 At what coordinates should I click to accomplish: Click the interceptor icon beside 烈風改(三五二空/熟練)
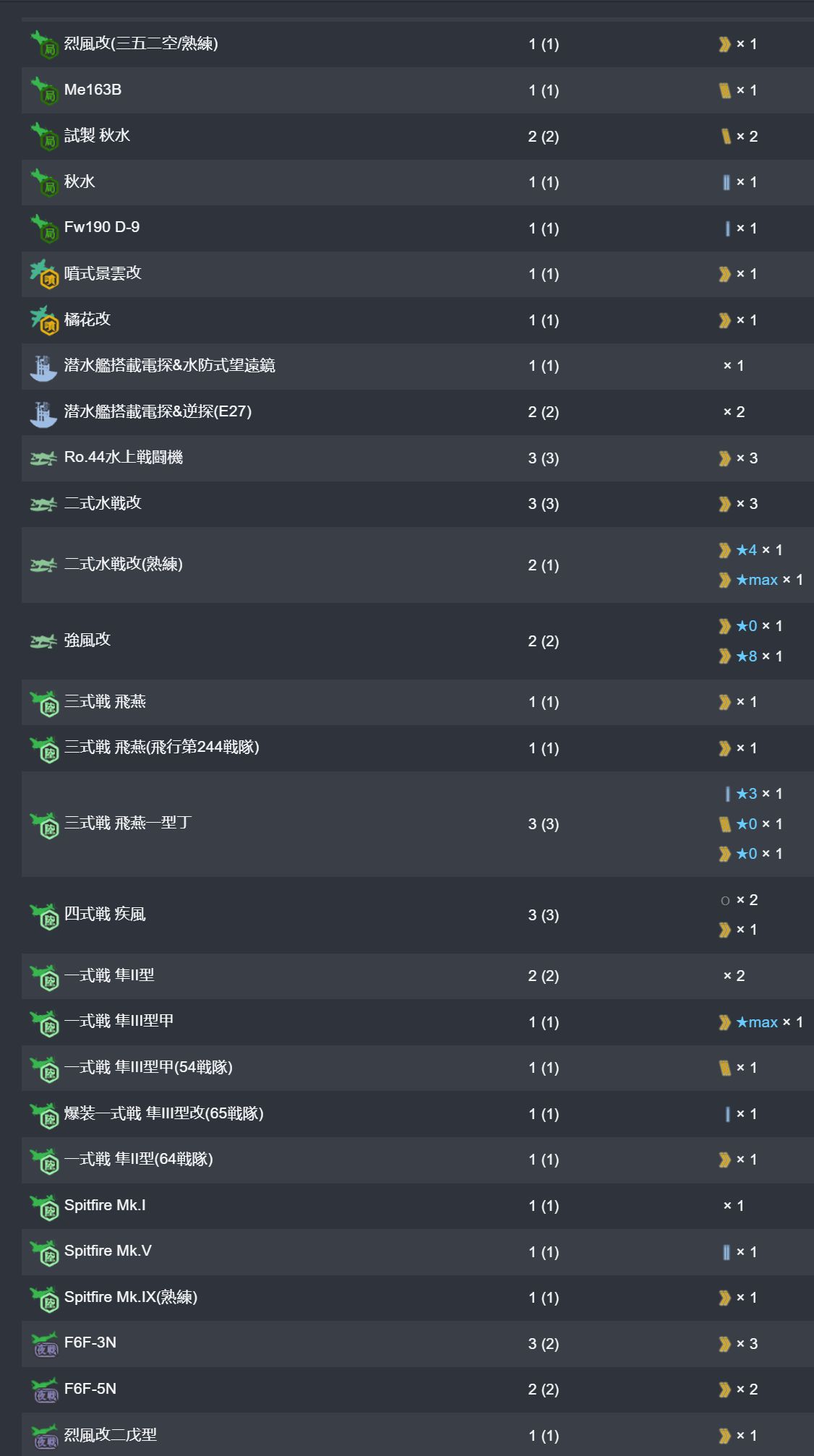coord(43,45)
